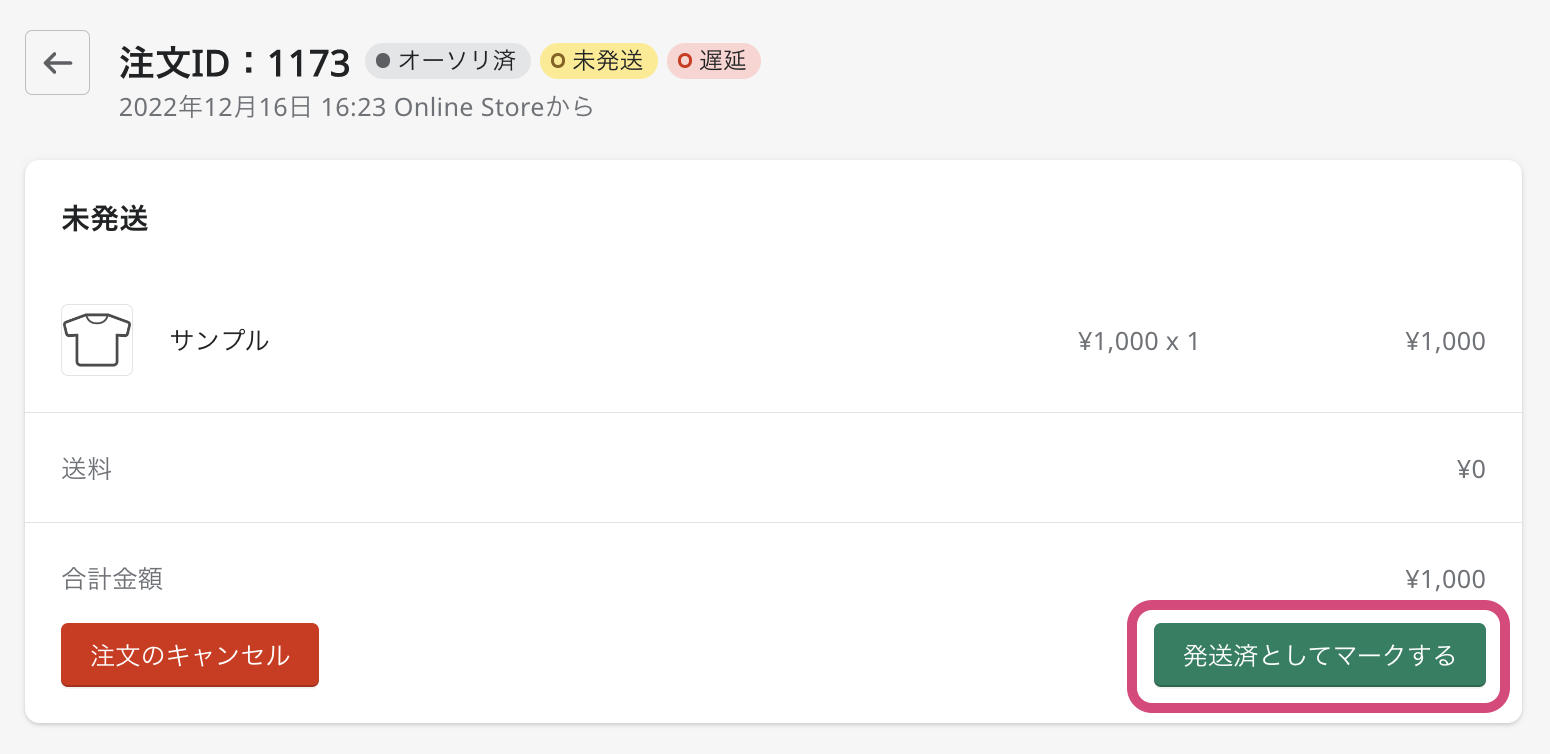This screenshot has width=1550, height=754.
Task: Click the ¥0 shipping fee amount
Action: (1471, 469)
